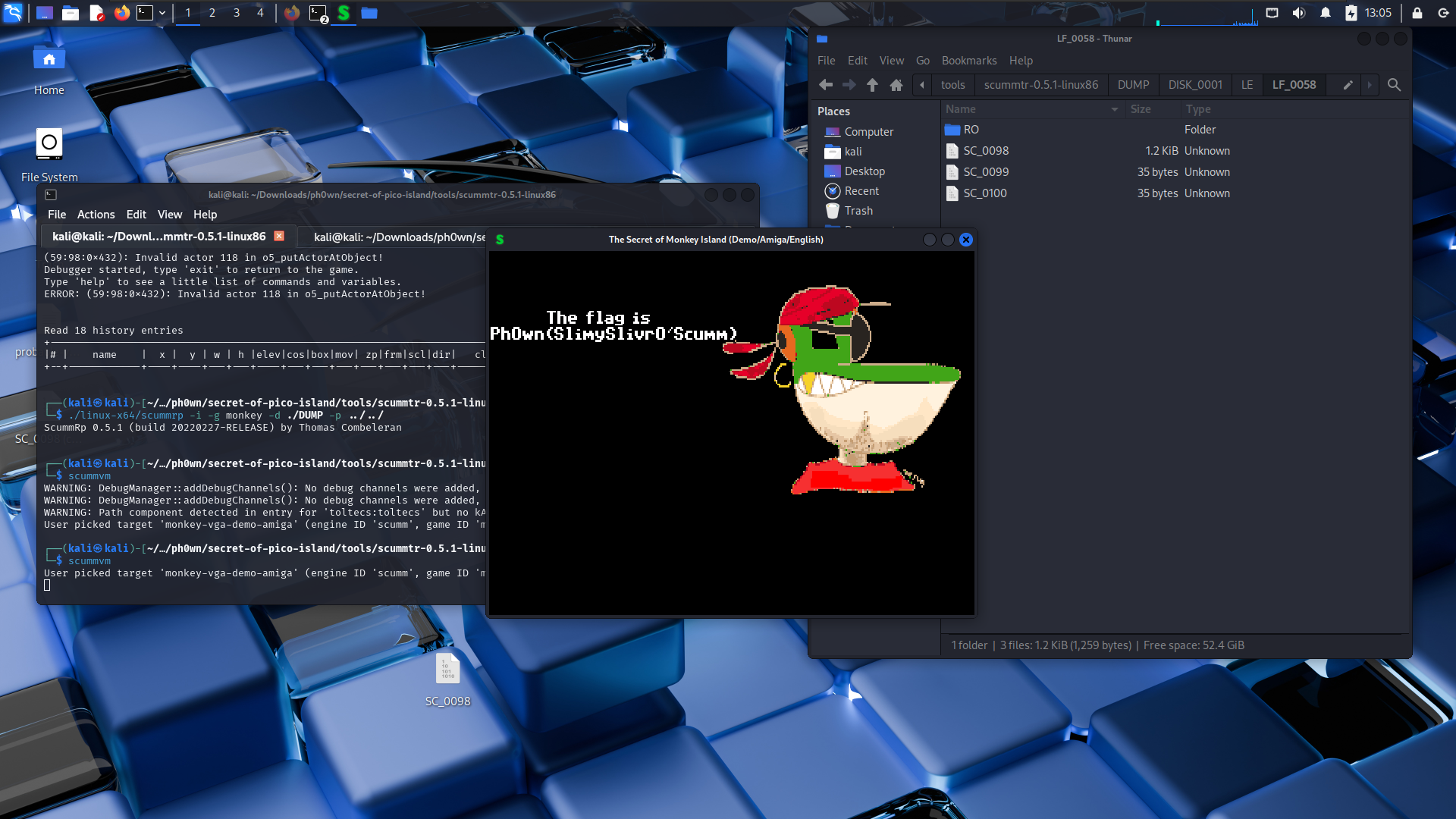The image size is (1456, 819).
Task: Open Trash in Places sidebar
Action: (858, 211)
